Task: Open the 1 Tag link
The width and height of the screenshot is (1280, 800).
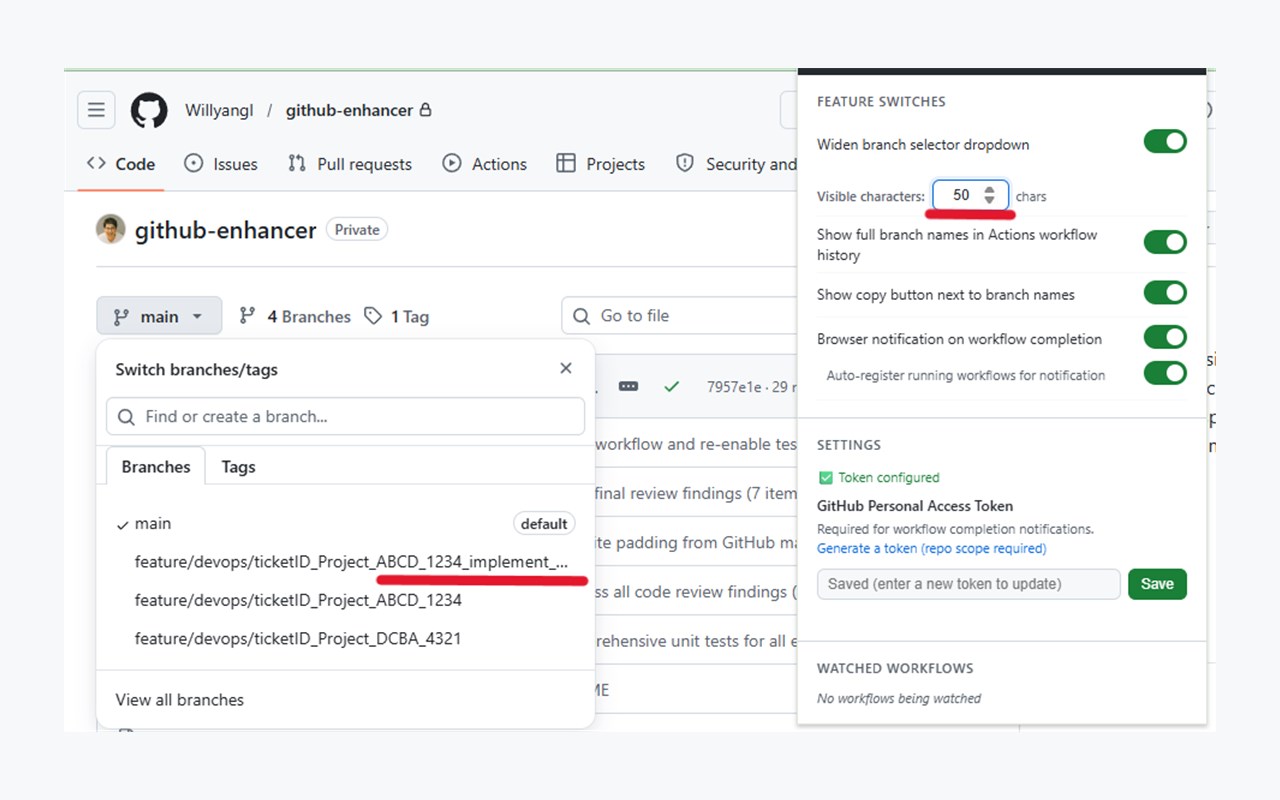Action: click(397, 316)
